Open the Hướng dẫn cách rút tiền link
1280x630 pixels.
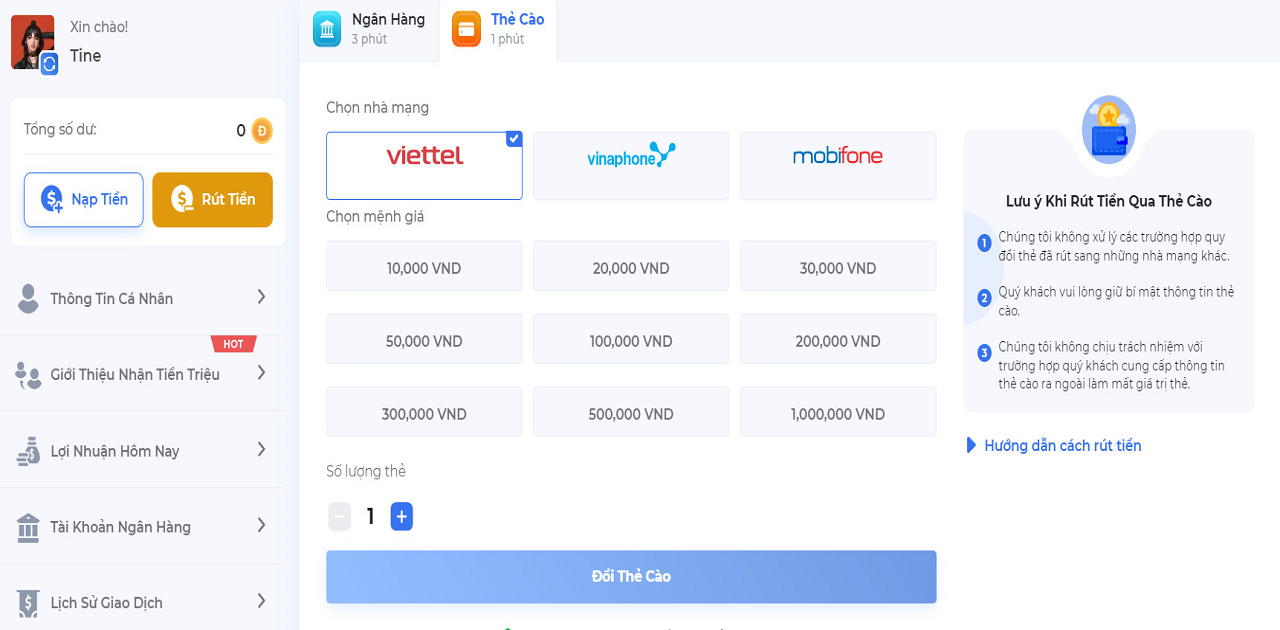pos(1062,446)
